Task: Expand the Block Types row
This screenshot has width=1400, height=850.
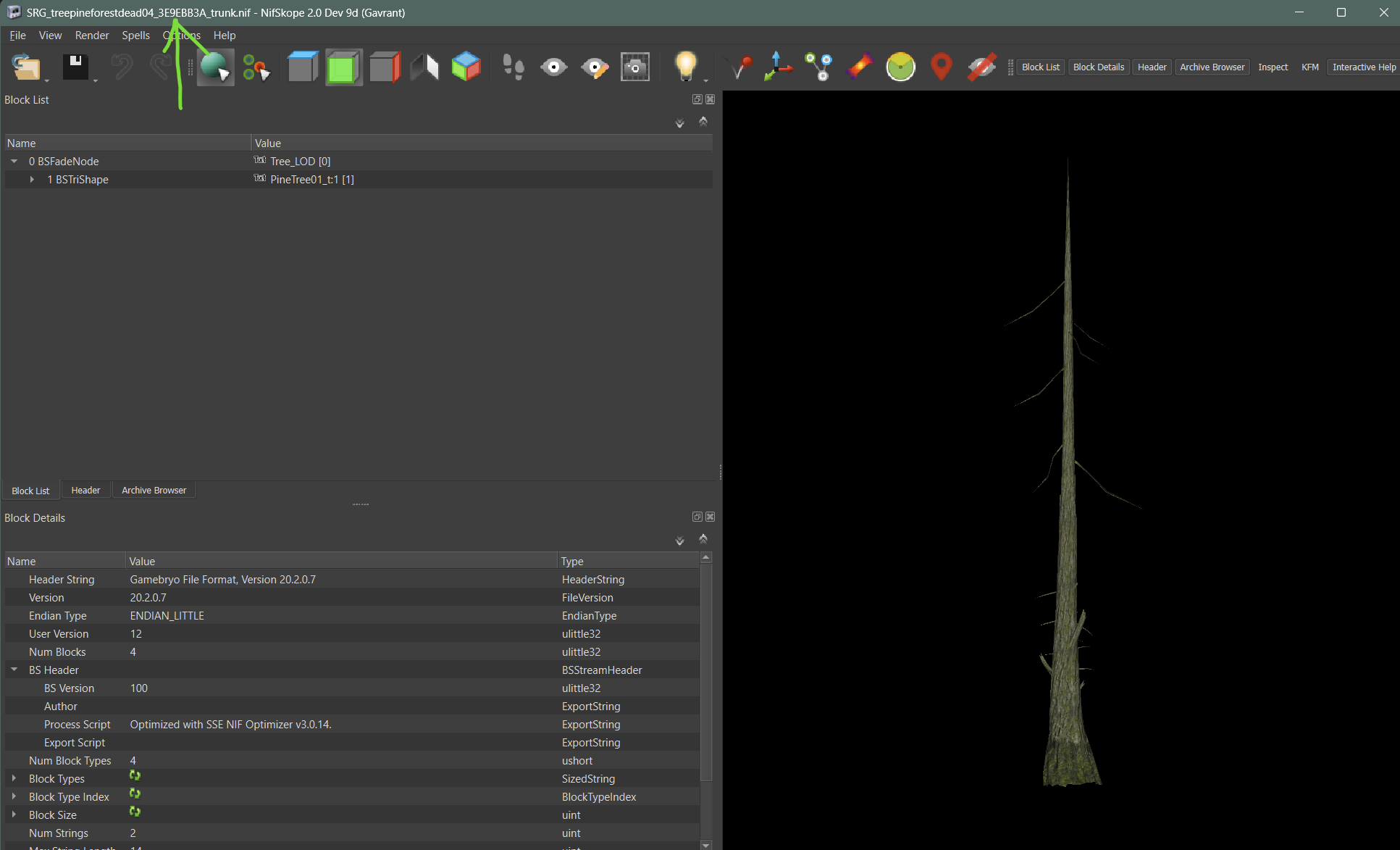Action: click(14, 778)
